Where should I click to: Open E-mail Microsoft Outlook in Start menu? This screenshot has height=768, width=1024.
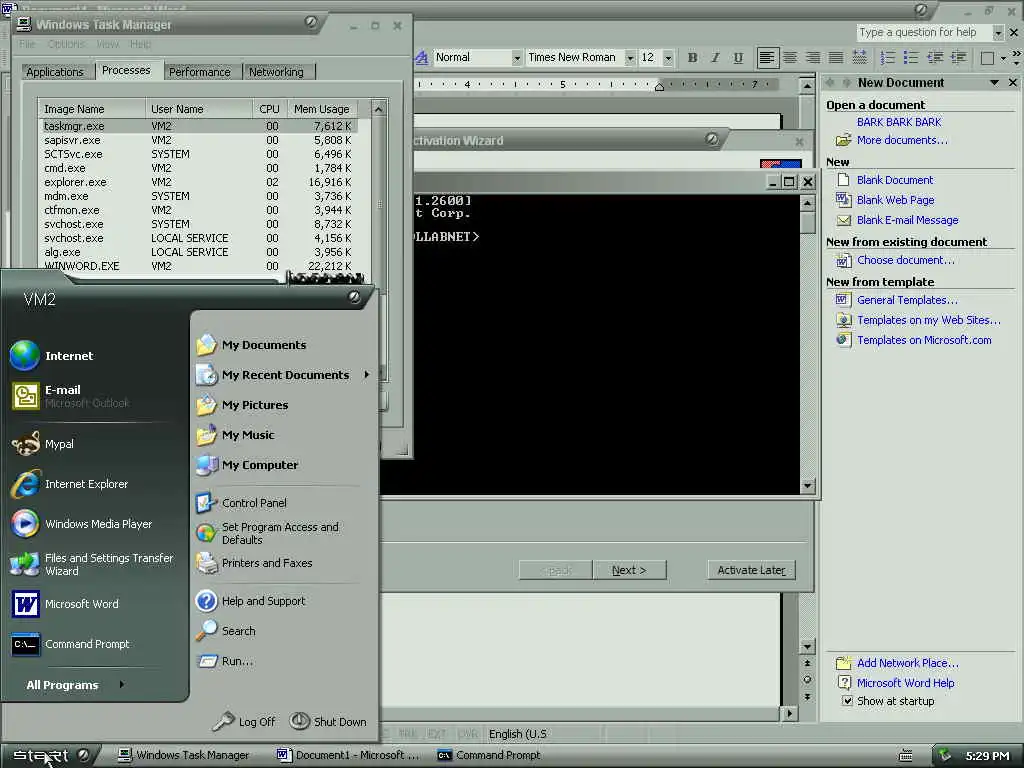point(71,396)
